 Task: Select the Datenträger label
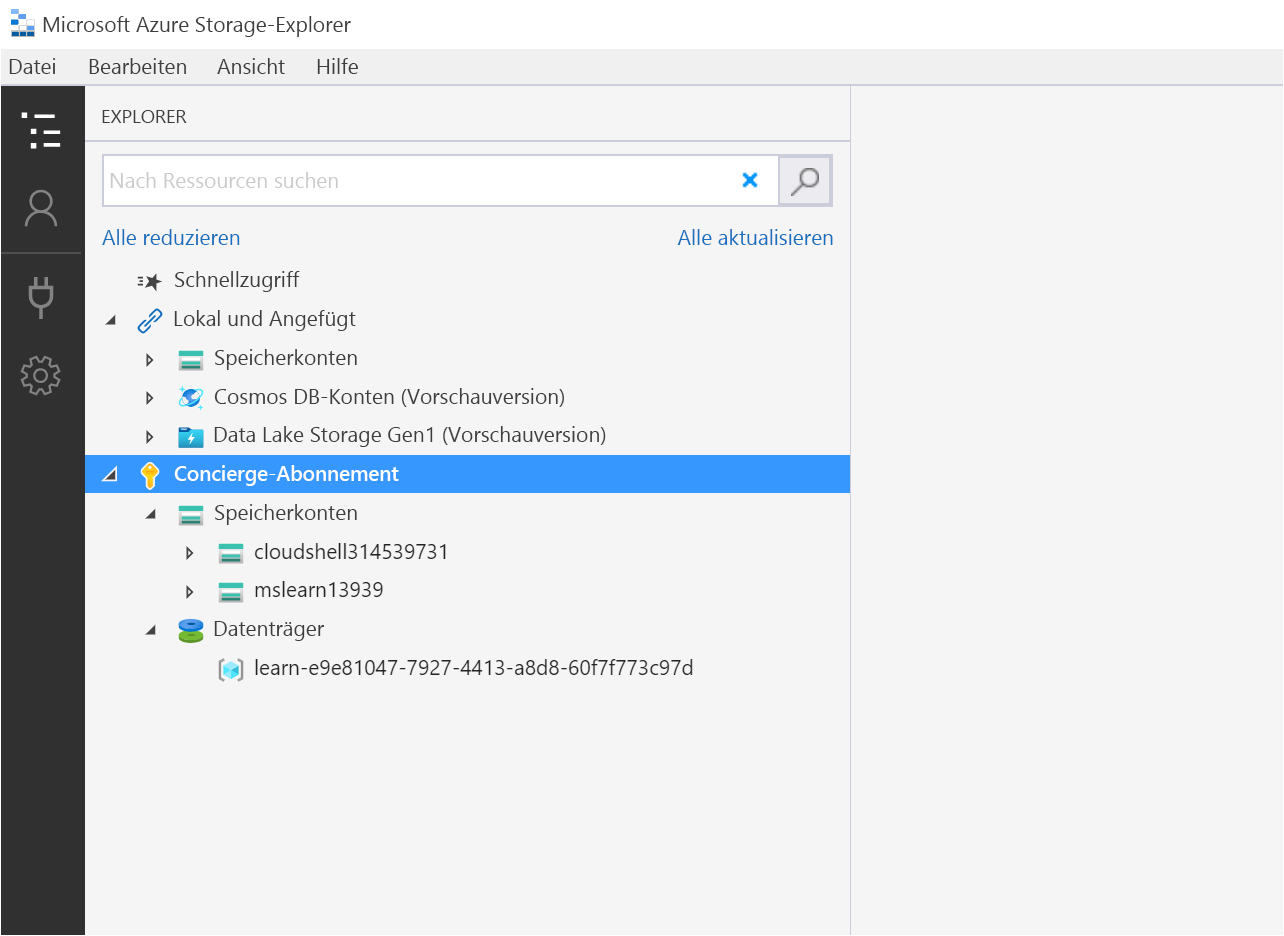(x=269, y=630)
